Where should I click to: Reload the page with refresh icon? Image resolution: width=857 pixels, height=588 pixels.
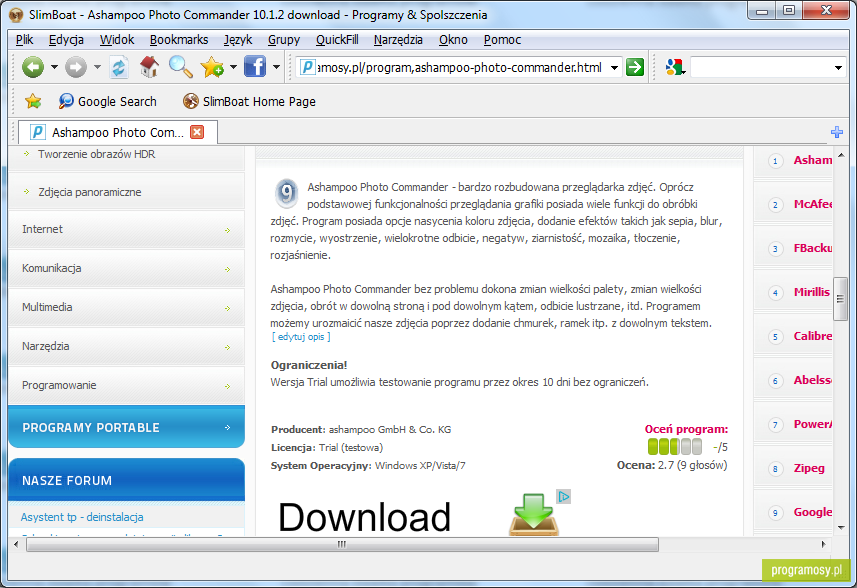[x=119, y=67]
